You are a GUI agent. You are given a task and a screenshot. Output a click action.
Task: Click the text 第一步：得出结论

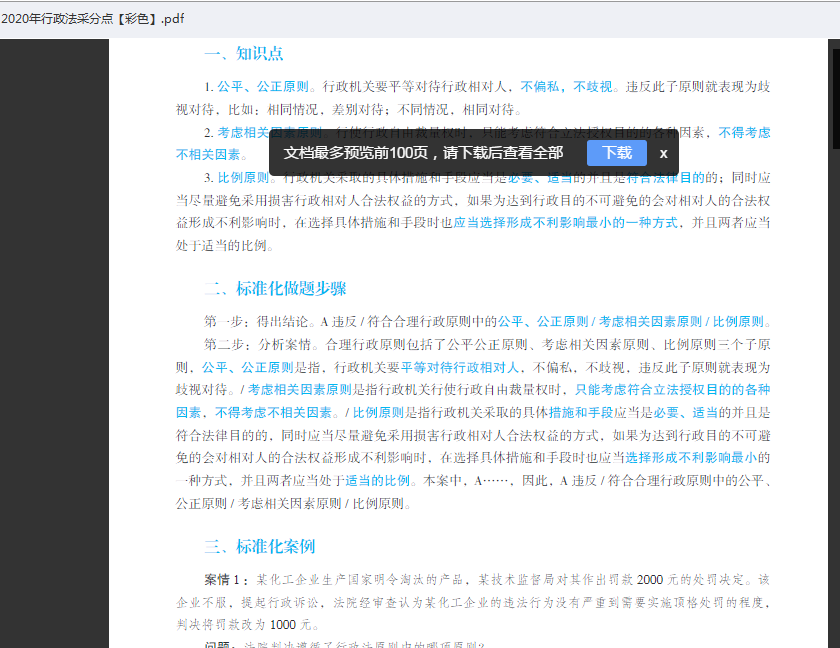tap(256, 322)
